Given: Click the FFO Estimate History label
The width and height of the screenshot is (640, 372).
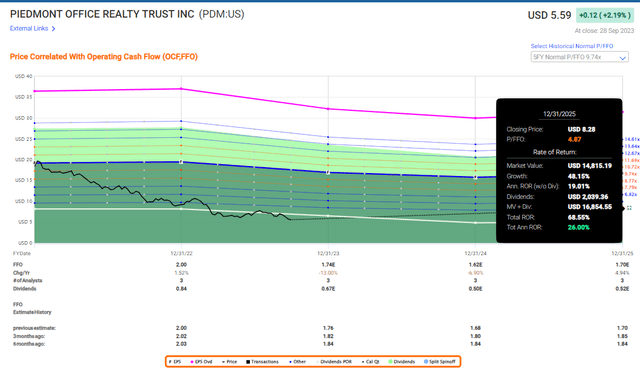Looking at the screenshot, I should [32, 308].
